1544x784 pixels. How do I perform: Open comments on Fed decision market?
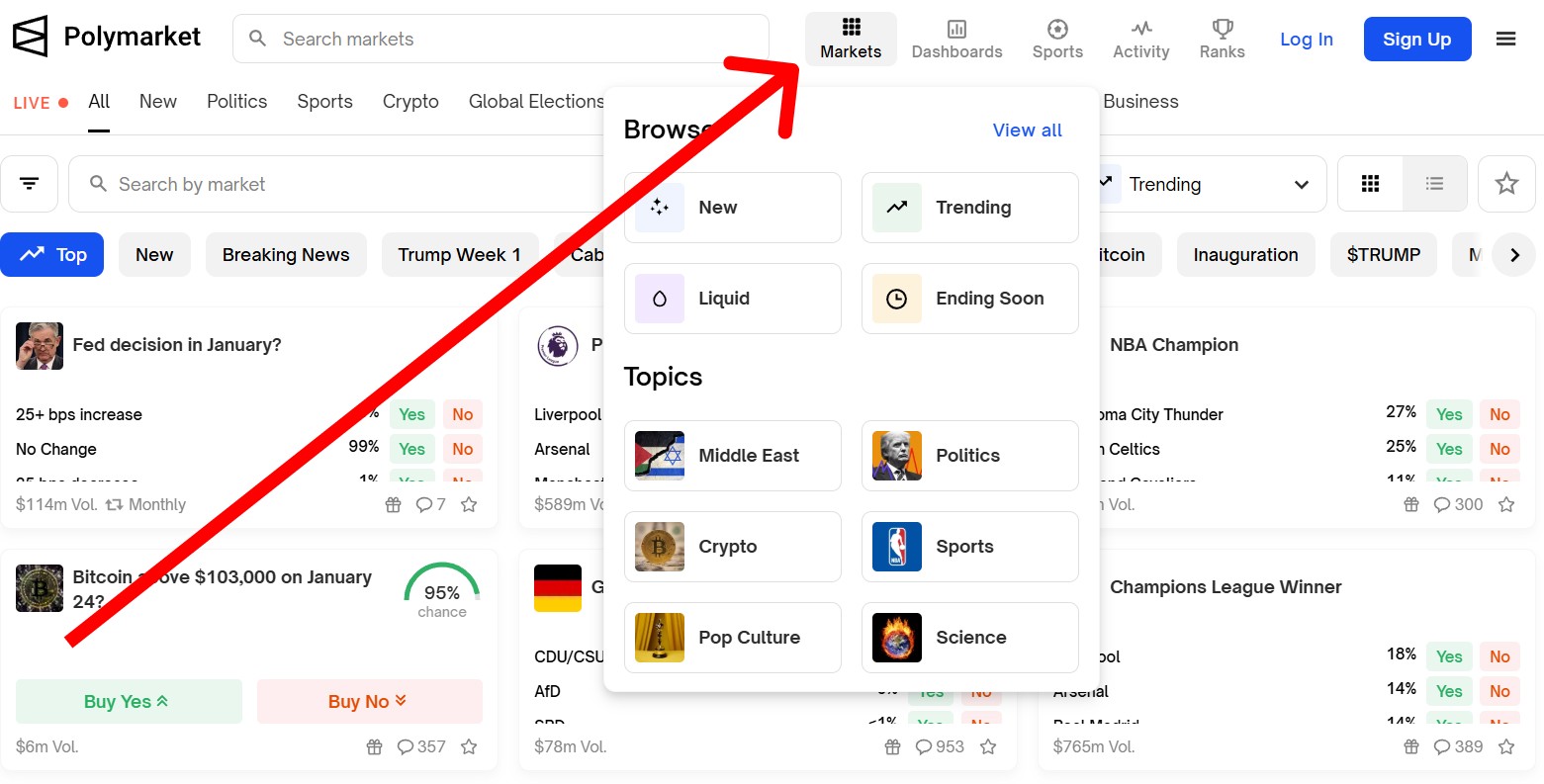(x=430, y=505)
